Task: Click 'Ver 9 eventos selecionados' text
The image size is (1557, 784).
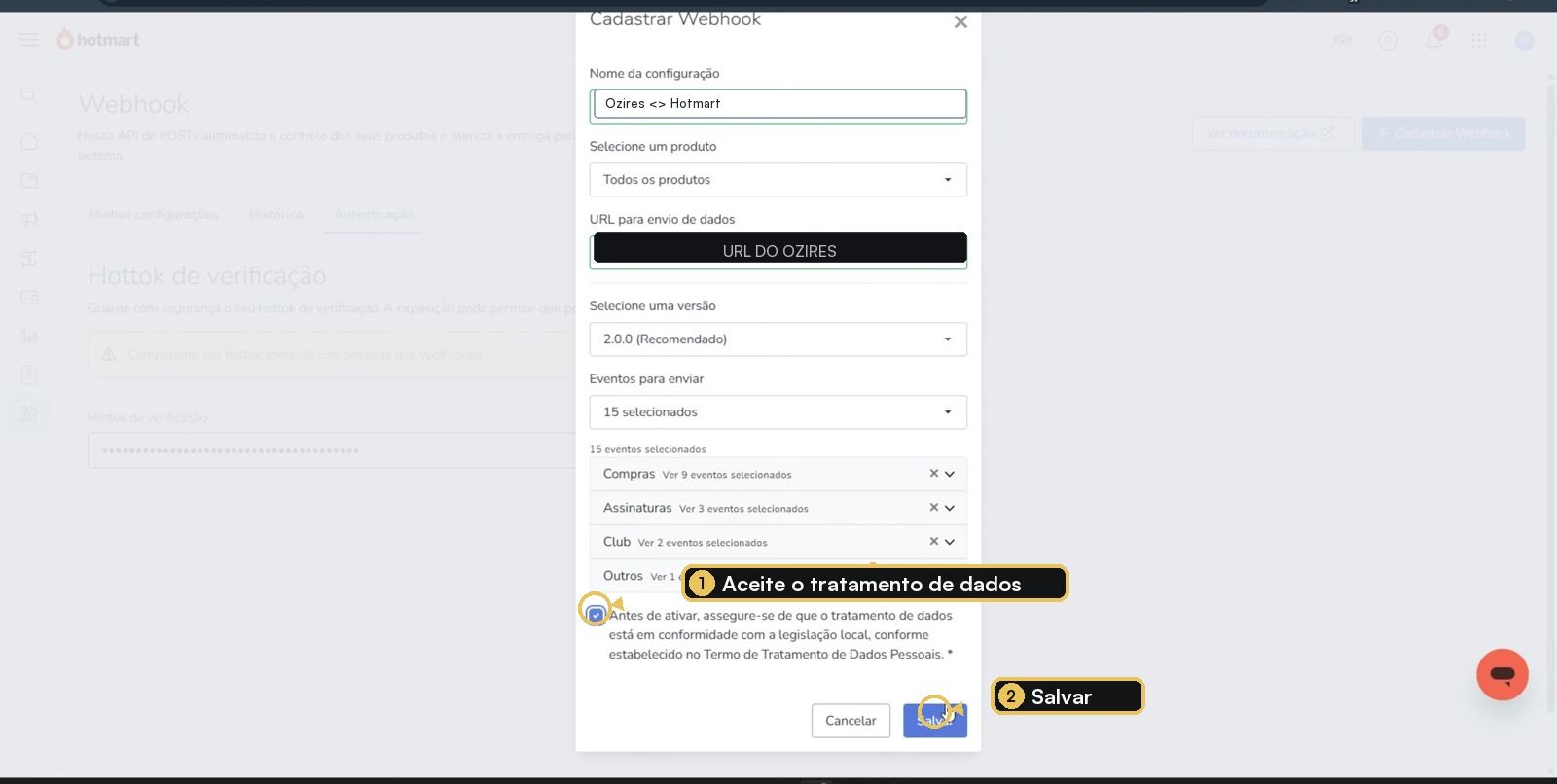Action: [x=727, y=475]
